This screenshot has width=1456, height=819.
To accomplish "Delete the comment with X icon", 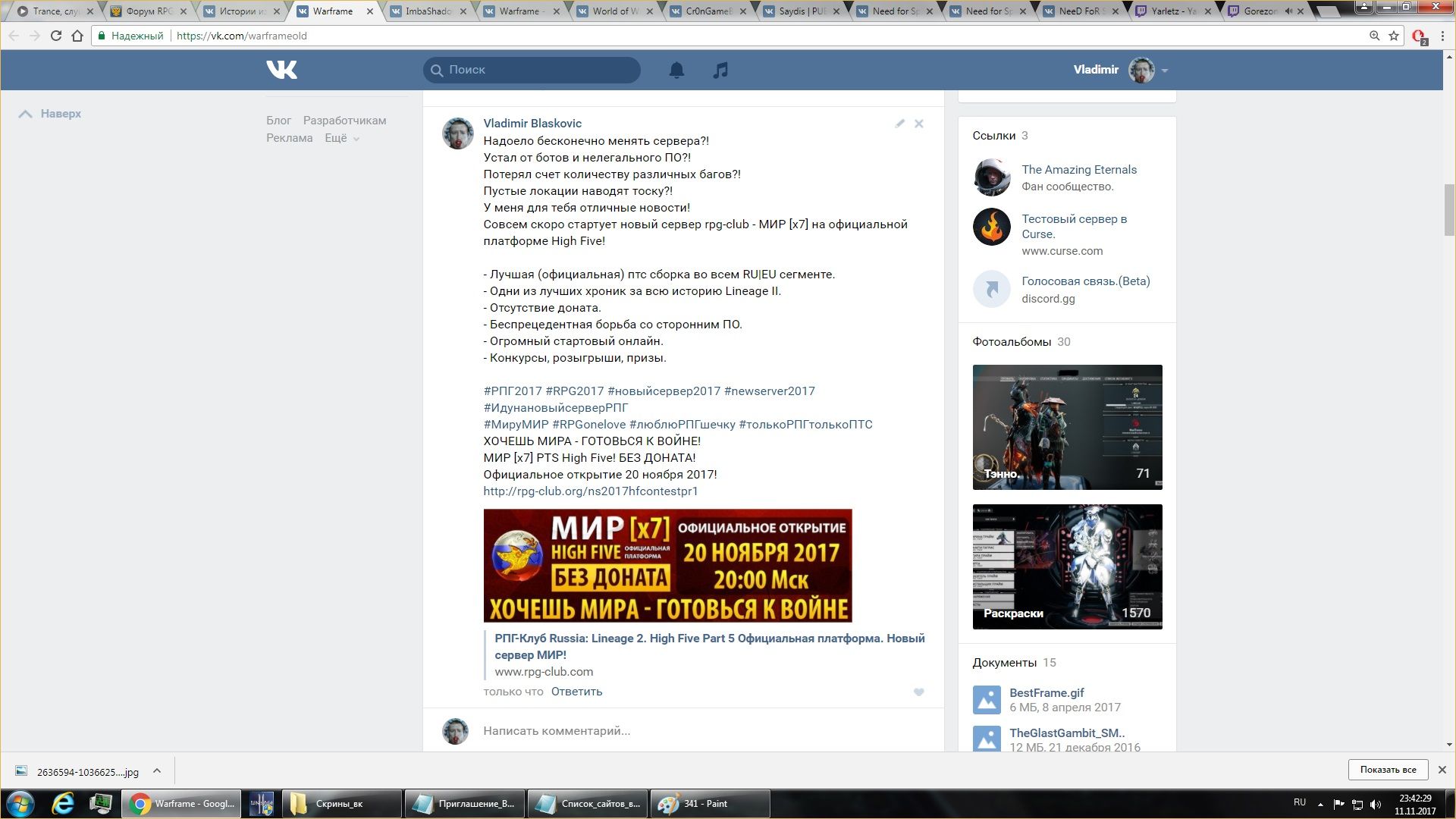I will coord(918,124).
